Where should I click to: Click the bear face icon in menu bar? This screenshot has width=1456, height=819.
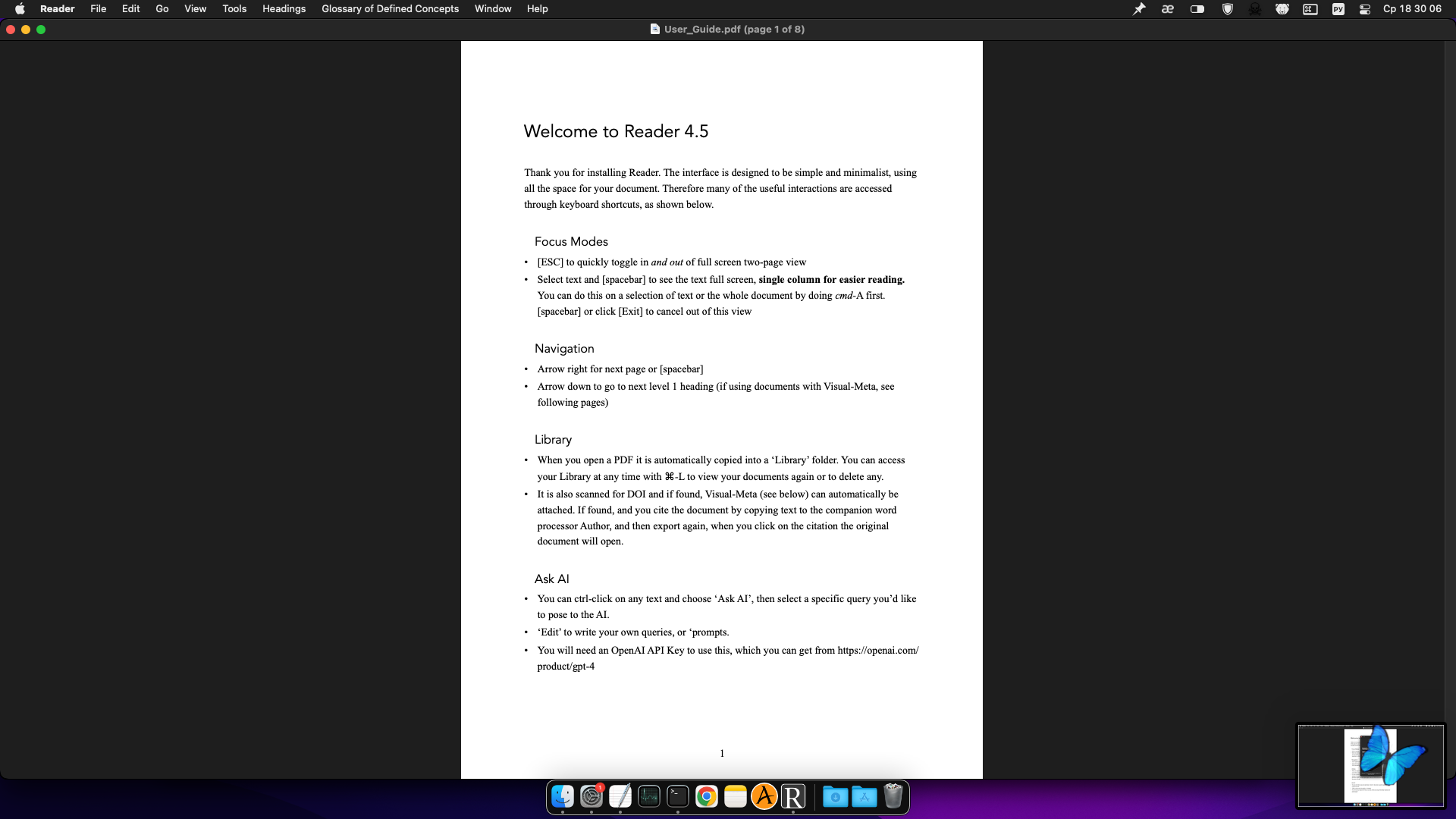[x=1282, y=9]
